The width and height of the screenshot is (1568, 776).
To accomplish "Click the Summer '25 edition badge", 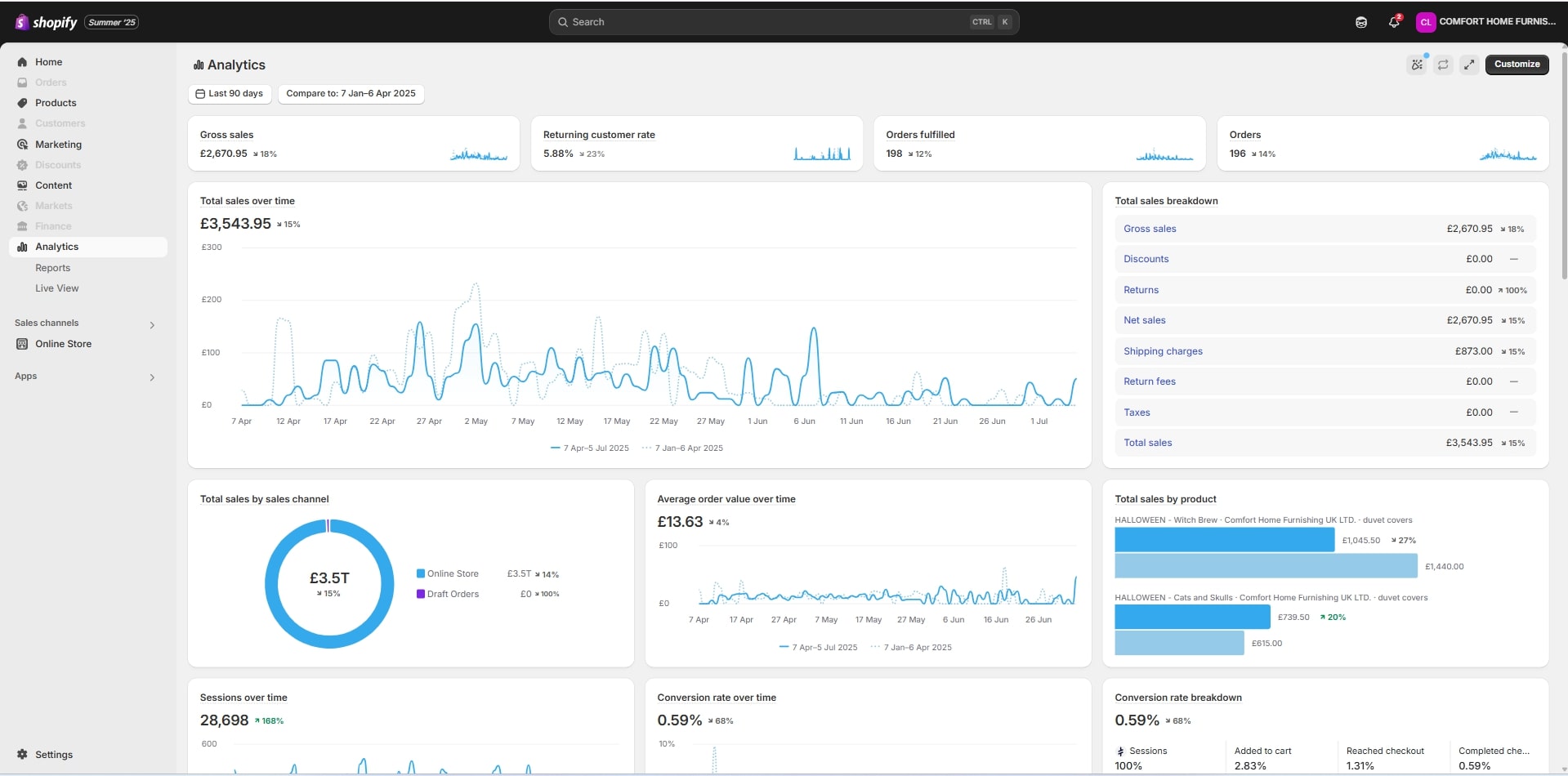I will [112, 22].
